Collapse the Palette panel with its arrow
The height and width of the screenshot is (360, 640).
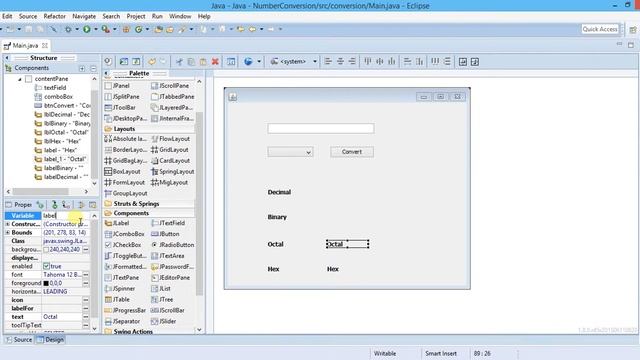click(x=107, y=73)
